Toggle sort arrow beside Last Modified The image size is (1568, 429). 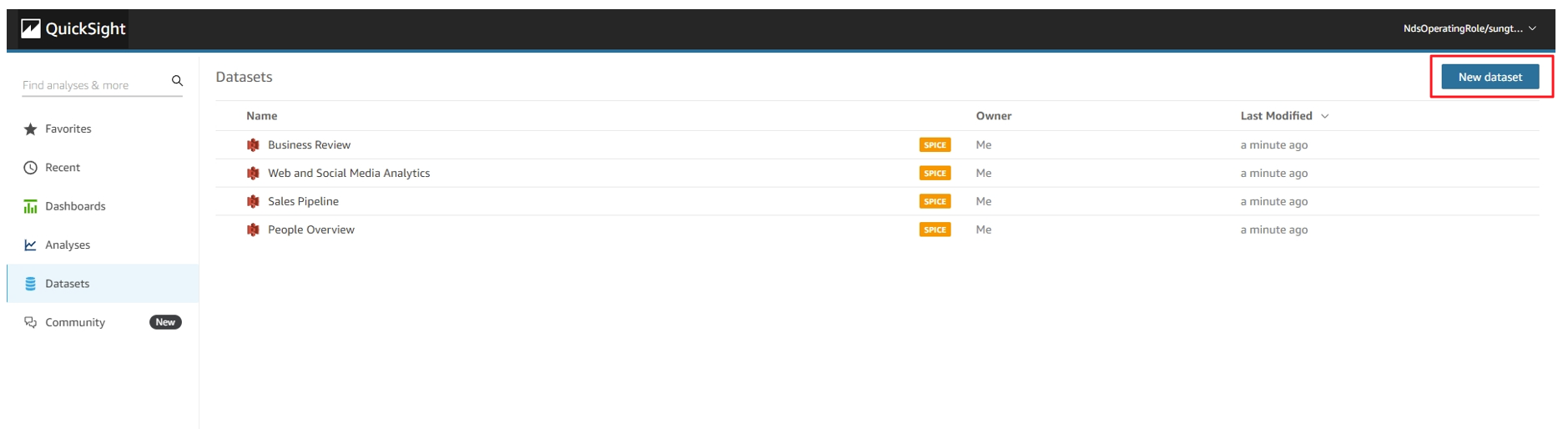[1325, 117]
